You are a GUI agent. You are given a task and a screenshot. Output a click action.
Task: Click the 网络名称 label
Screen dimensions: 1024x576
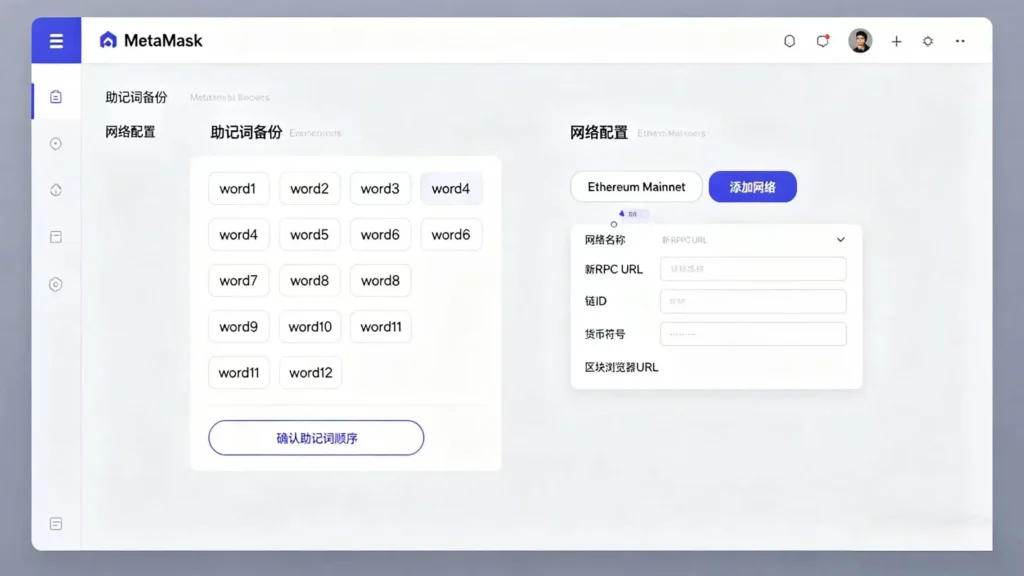point(605,240)
